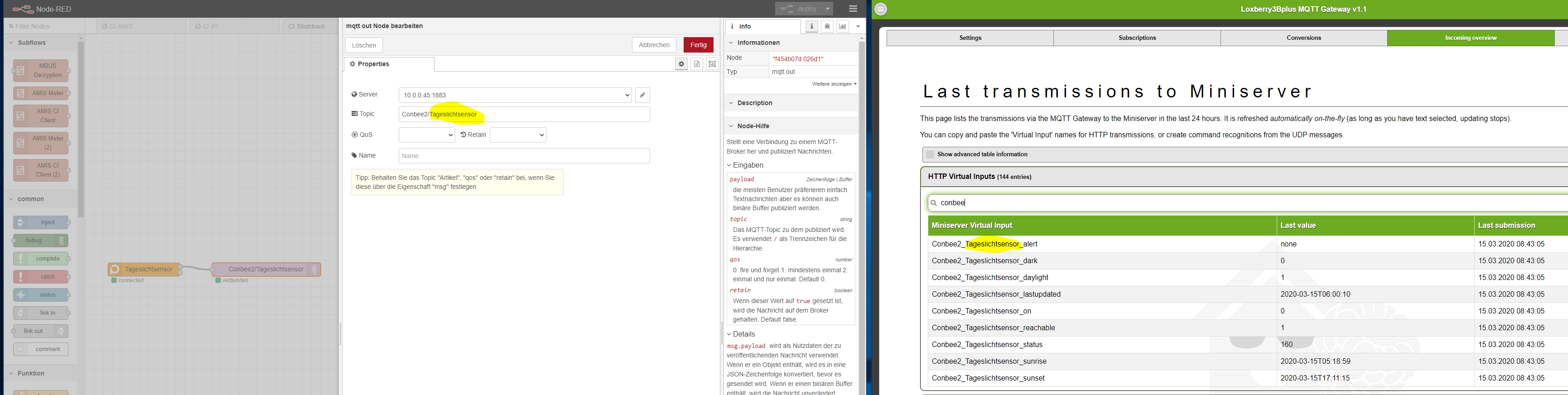Image resolution: width=1568 pixels, height=395 pixels.
Task: Open the Node-RED hamburger main menu
Action: point(853,9)
